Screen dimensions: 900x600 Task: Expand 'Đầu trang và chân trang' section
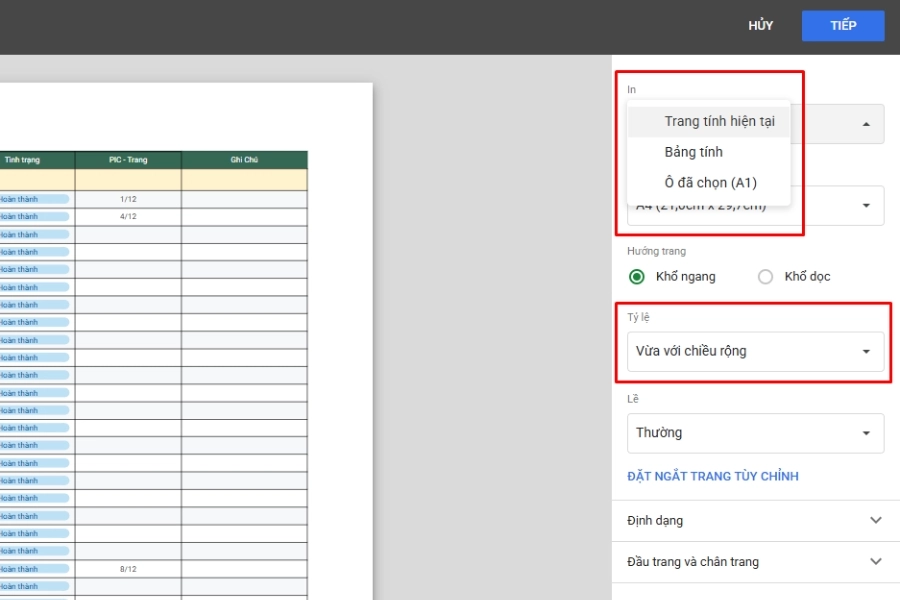click(x=755, y=562)
